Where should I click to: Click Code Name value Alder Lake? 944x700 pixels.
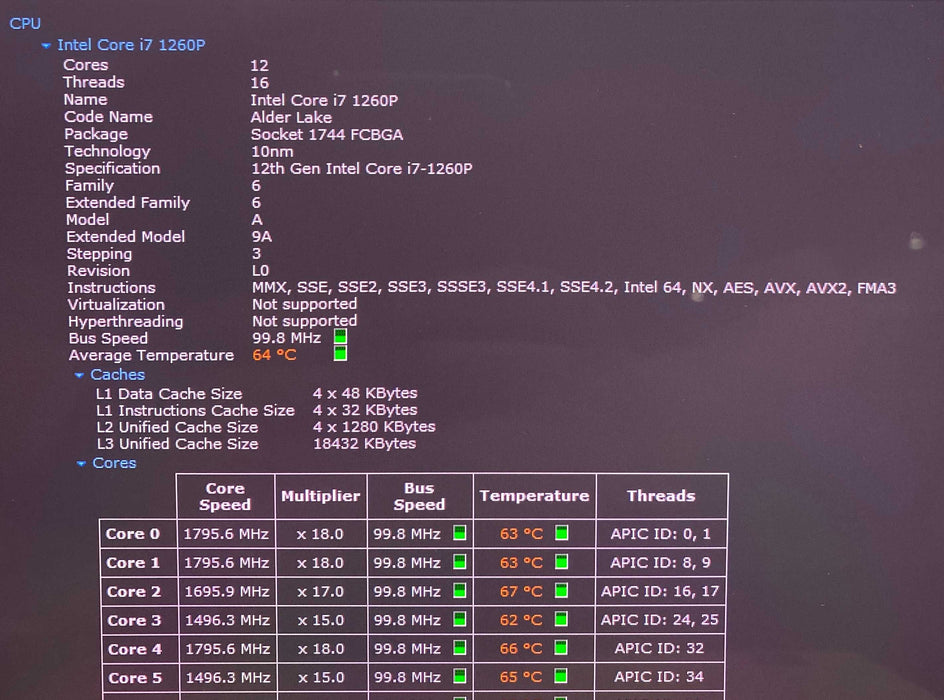(291, 117)
